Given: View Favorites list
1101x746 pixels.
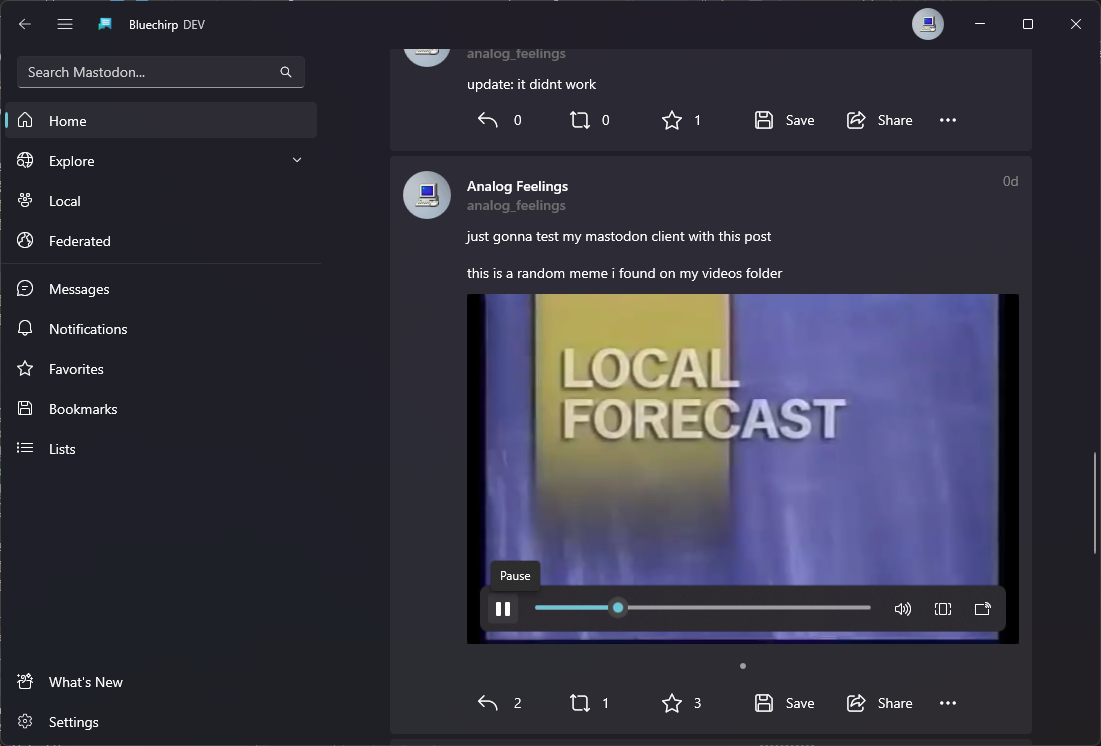Looking at the screenshot, I should tap(161, 369).
